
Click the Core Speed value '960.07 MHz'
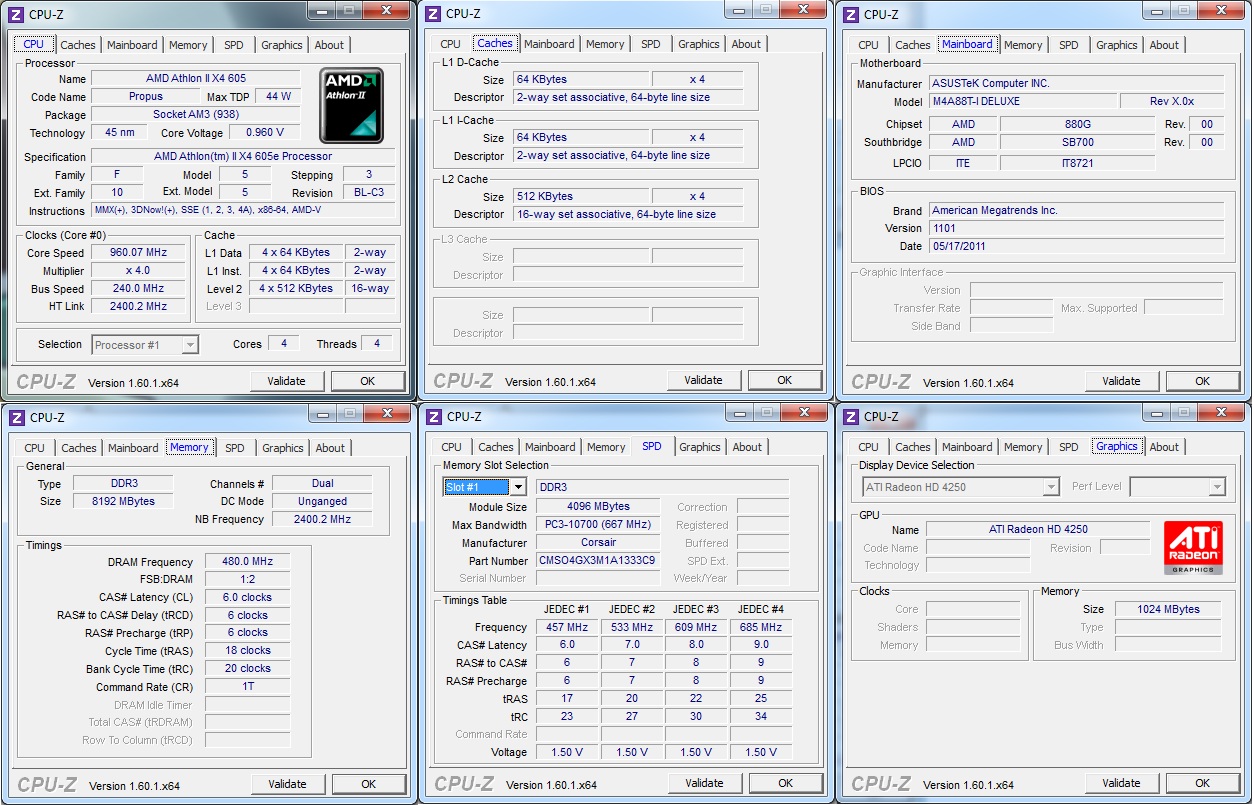coord(138,253)
